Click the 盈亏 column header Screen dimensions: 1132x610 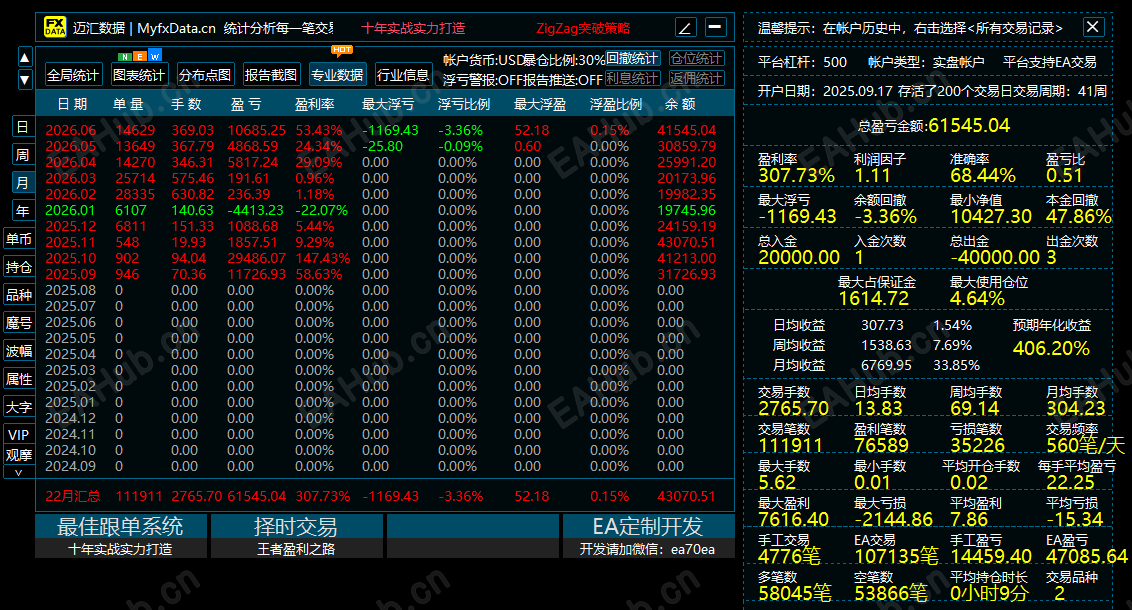coord(246,104)
